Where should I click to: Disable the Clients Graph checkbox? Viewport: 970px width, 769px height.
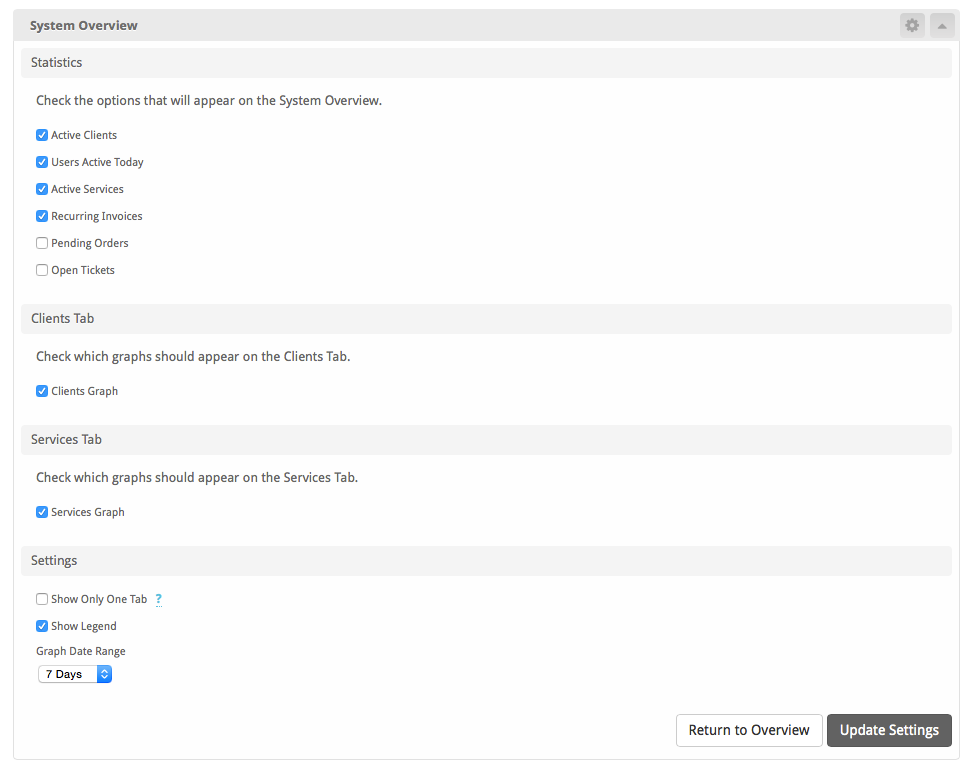[x=42, y=391]
